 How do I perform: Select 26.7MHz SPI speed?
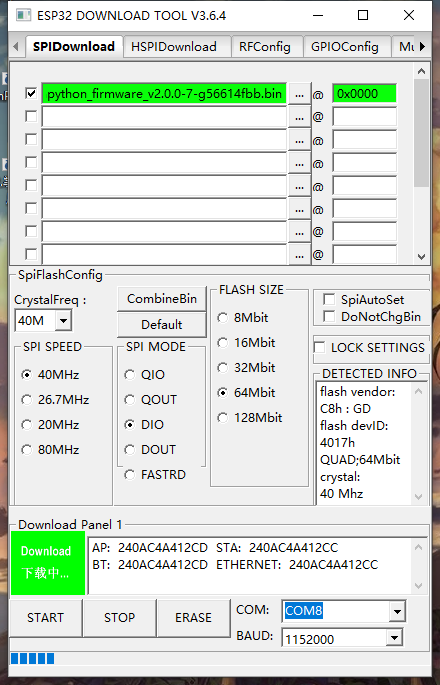coord(55,400)
